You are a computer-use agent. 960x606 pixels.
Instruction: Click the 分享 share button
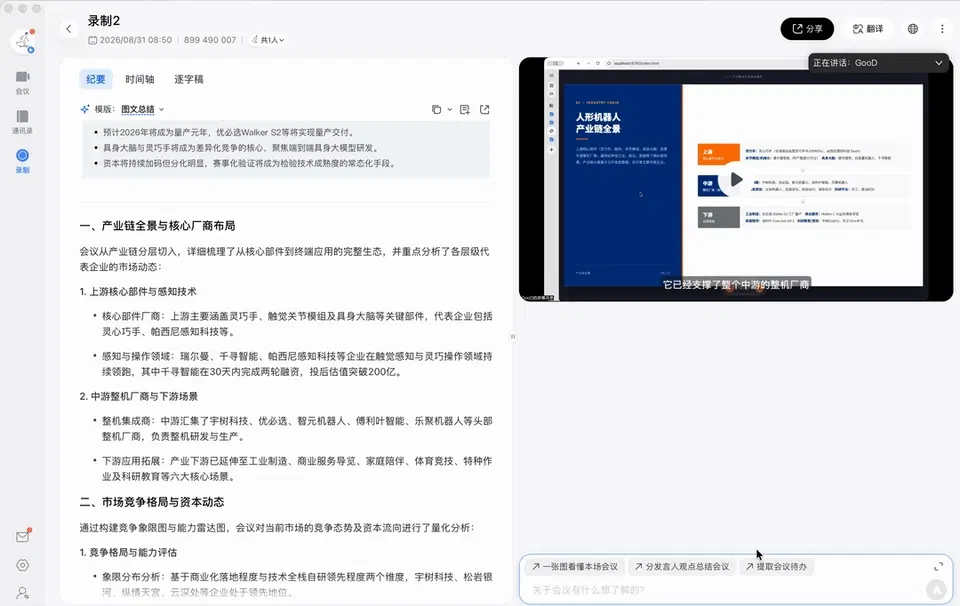[807, 29]
